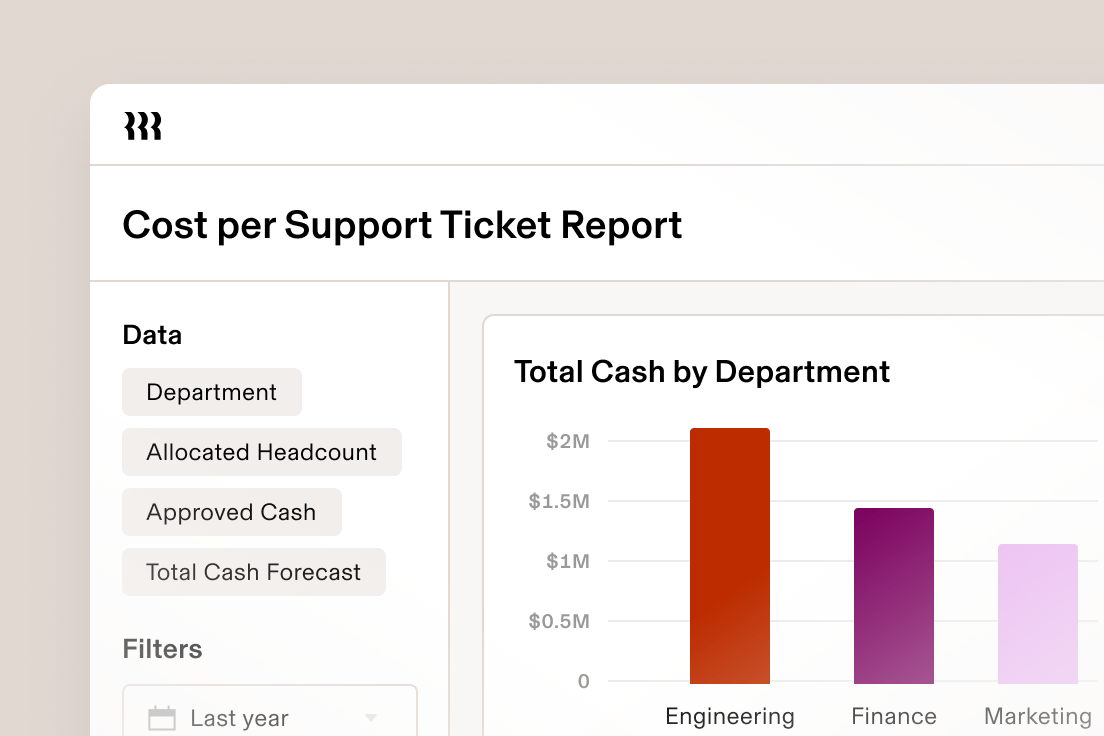Click the Rippling logo in the top-left corner
The height and width of the screenshot is (736, 1104).
143,125
